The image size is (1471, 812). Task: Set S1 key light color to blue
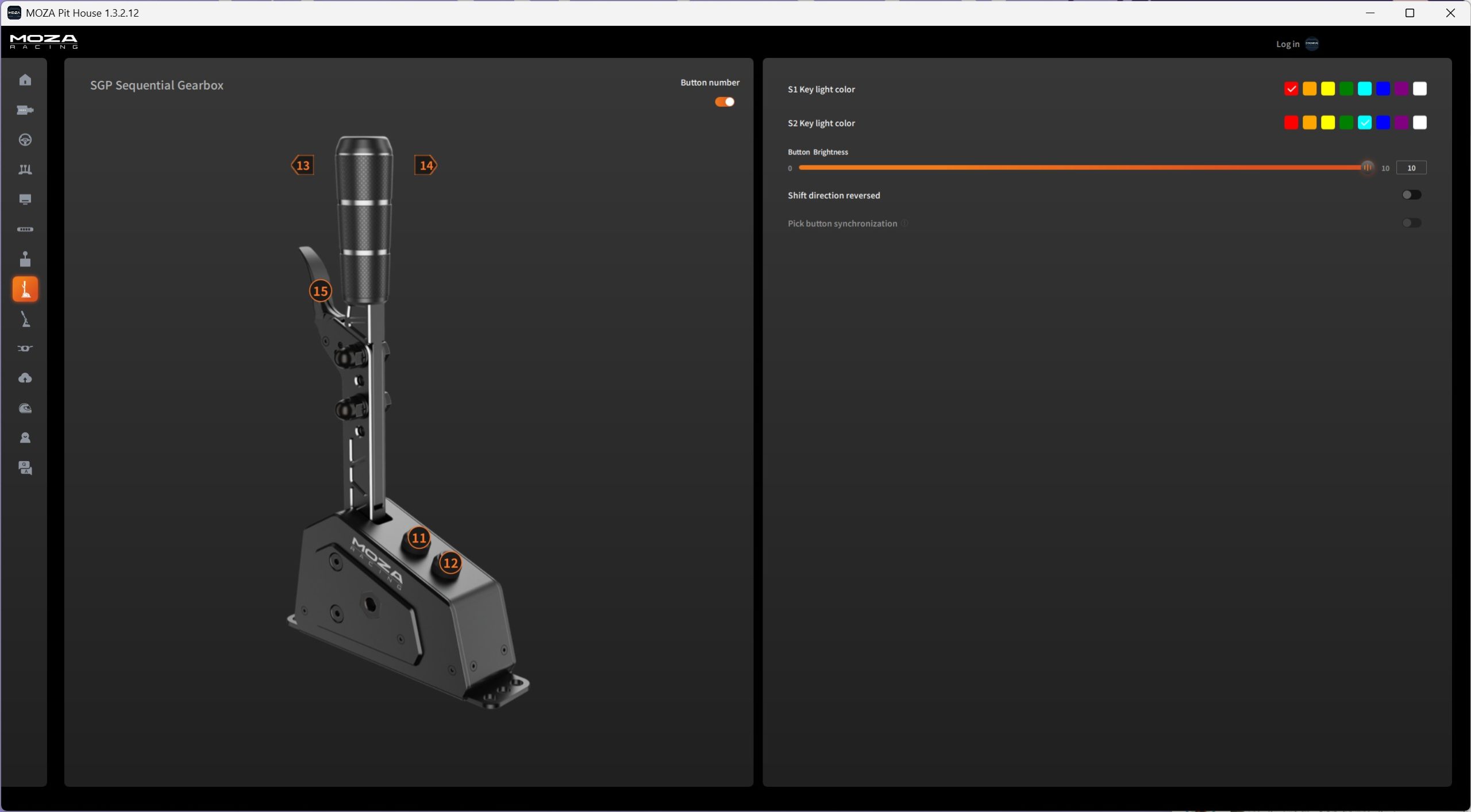pos(1383,88)
